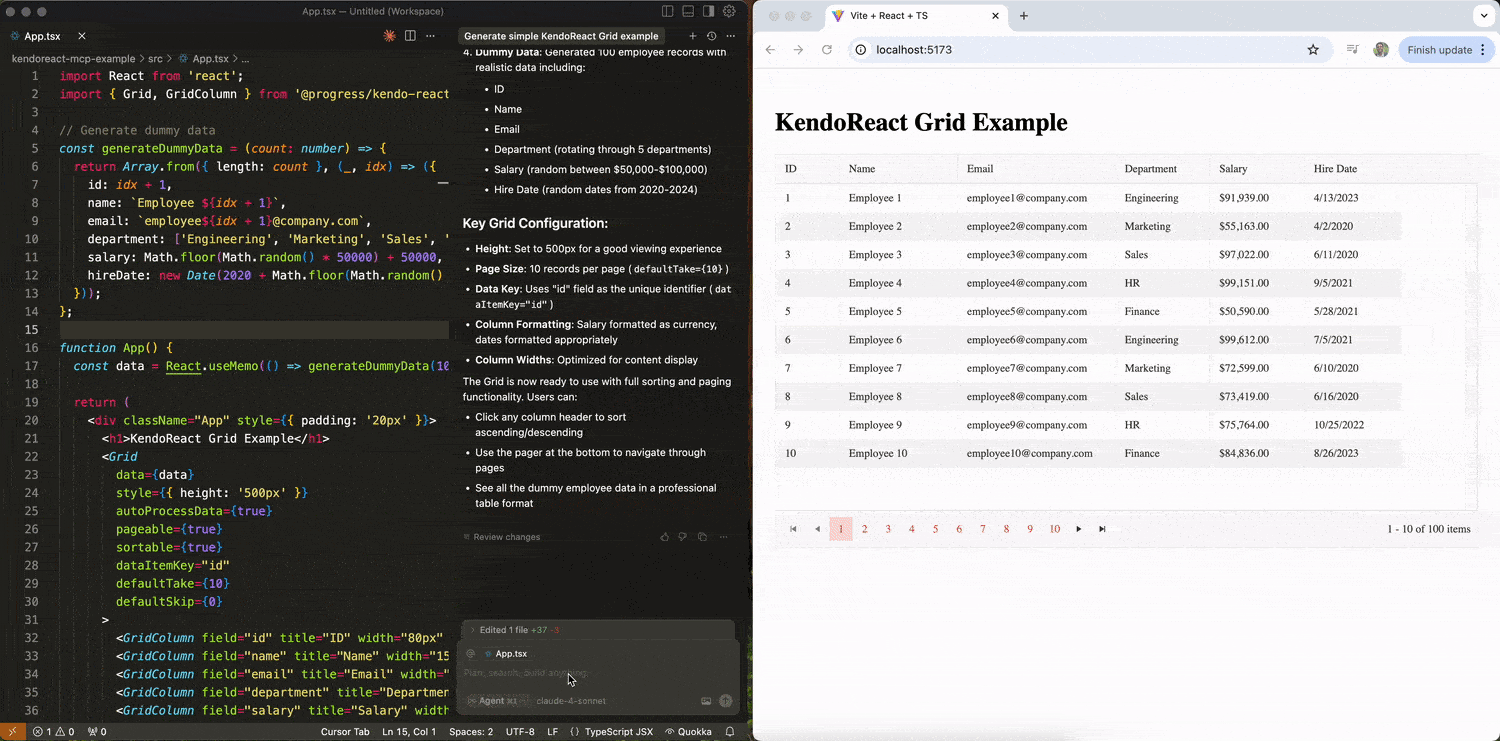
Task: Click the thumbs up on the chat response
Action: pyautogui.click(x=664, y=537)
